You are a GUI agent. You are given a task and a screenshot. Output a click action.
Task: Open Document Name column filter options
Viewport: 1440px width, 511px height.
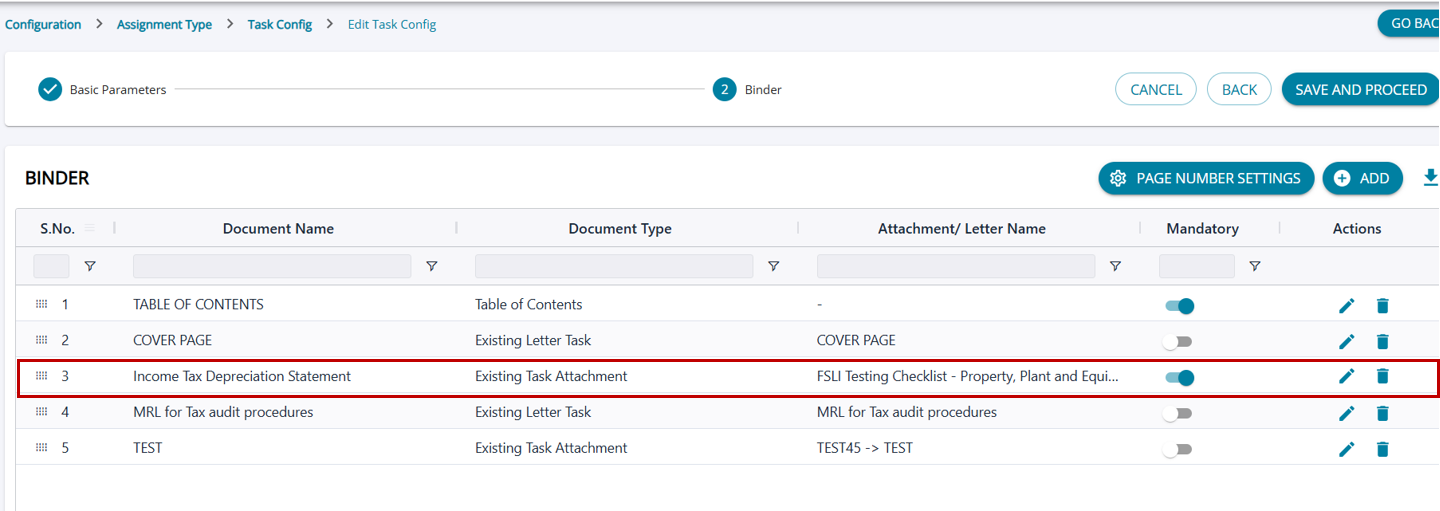click(x=431, y=266)
